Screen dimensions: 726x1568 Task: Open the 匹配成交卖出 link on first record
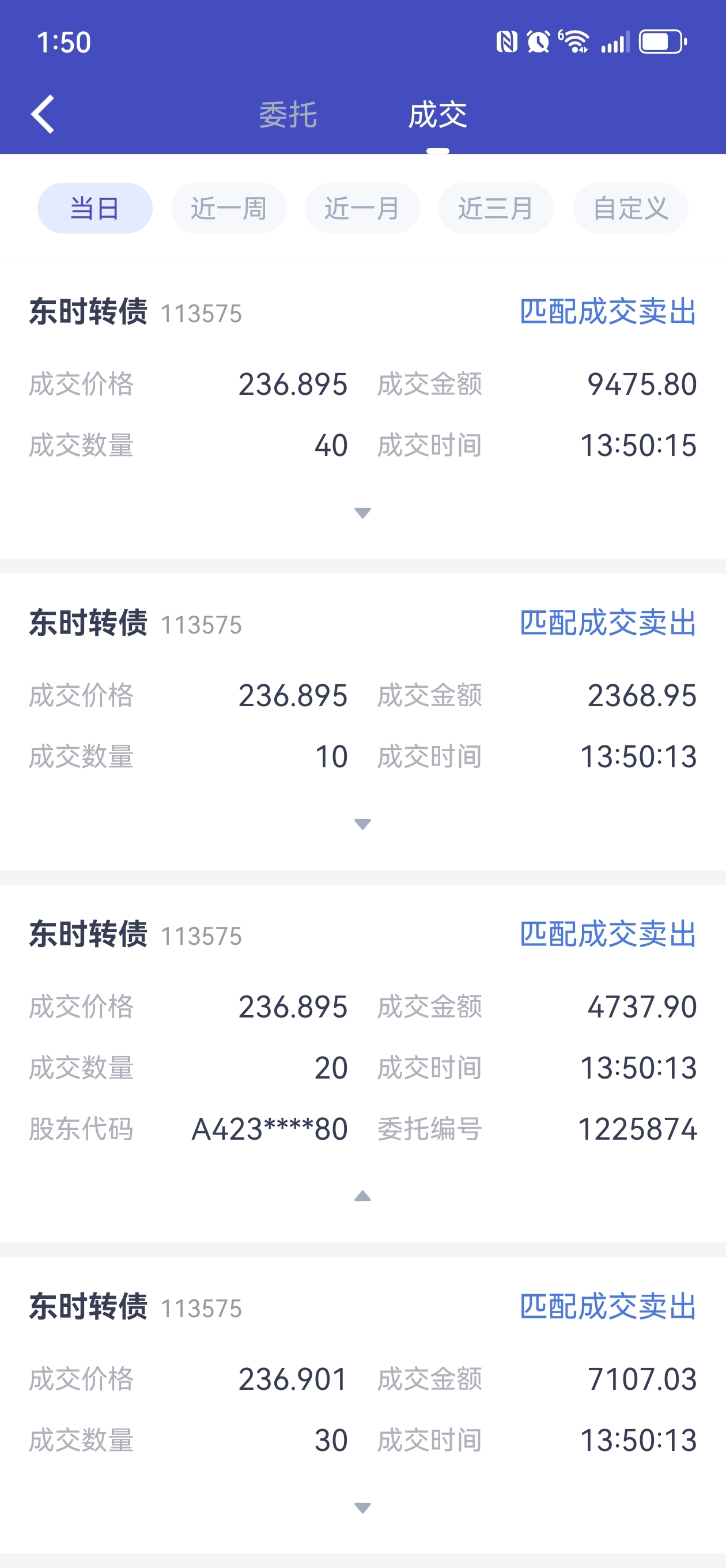(x=608, y=312)
